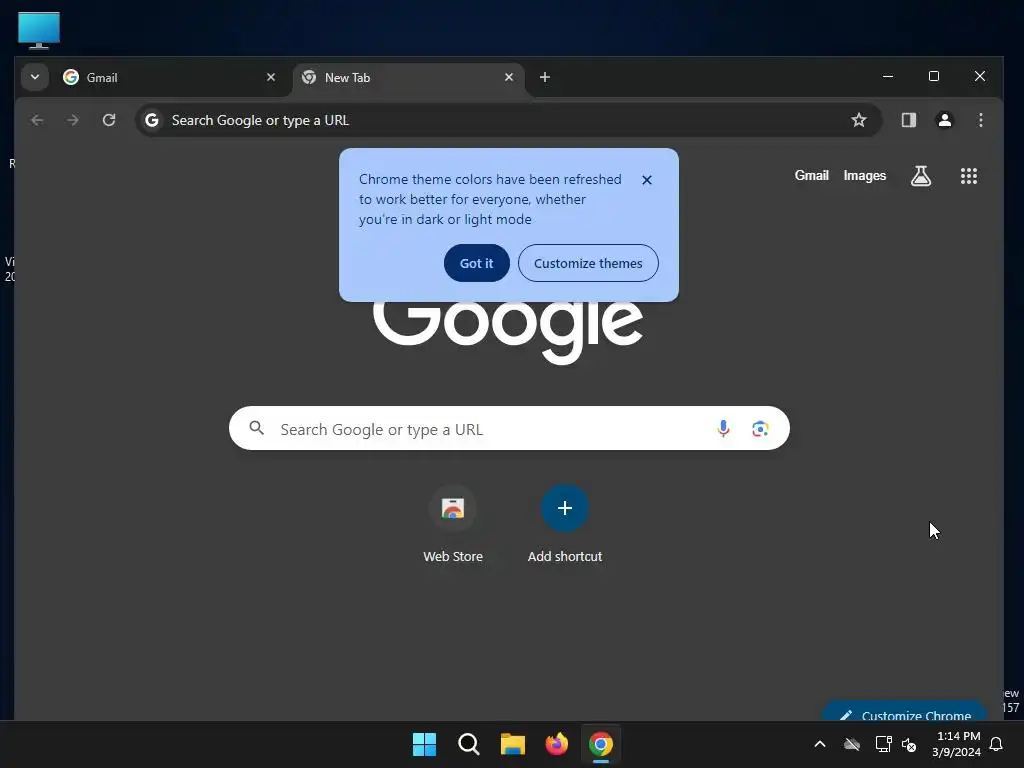
Task: Close the Chrome window
Action: 980,76
